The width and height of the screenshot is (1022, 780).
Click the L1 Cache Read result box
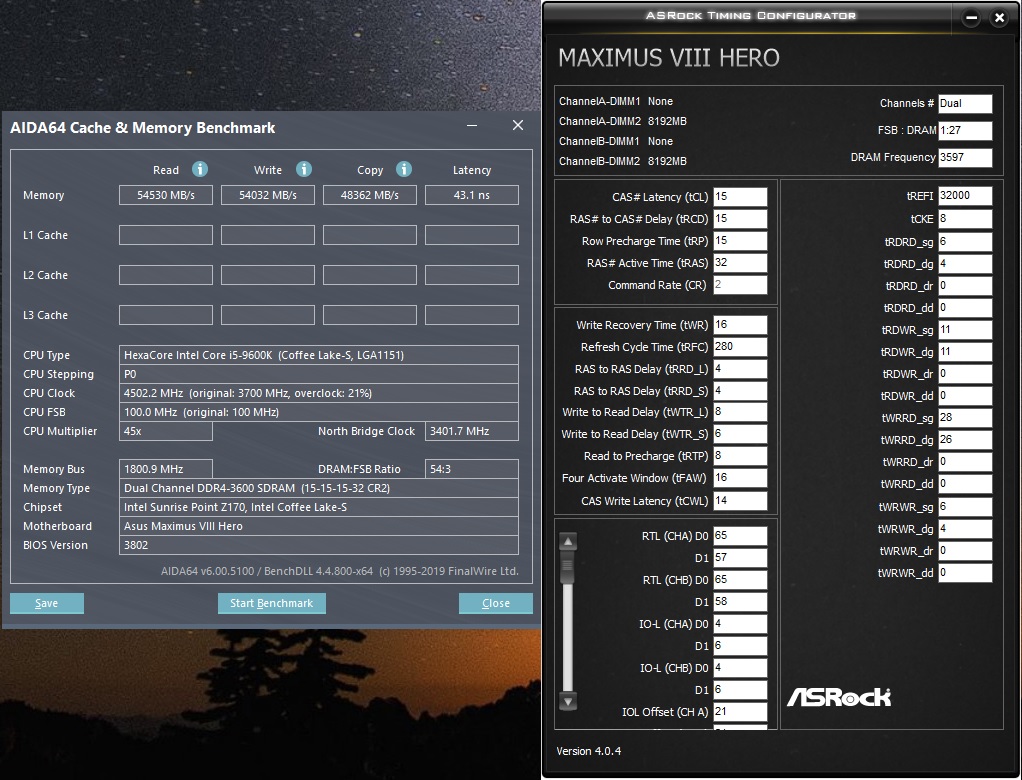[166, 235]
